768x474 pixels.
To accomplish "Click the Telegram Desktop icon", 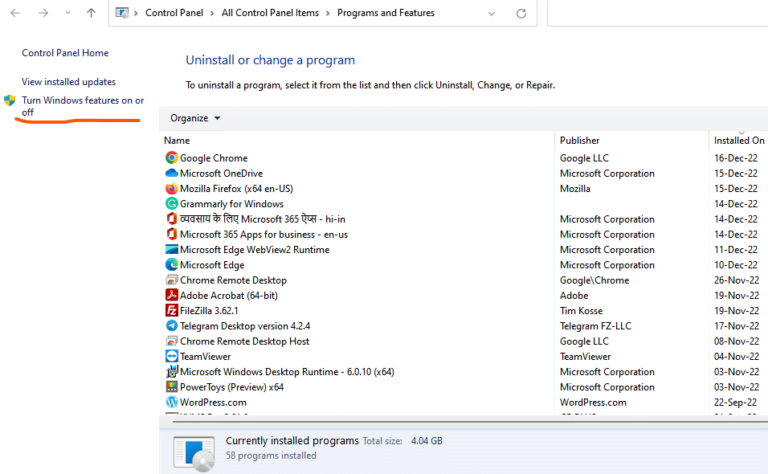I will 171,325.
